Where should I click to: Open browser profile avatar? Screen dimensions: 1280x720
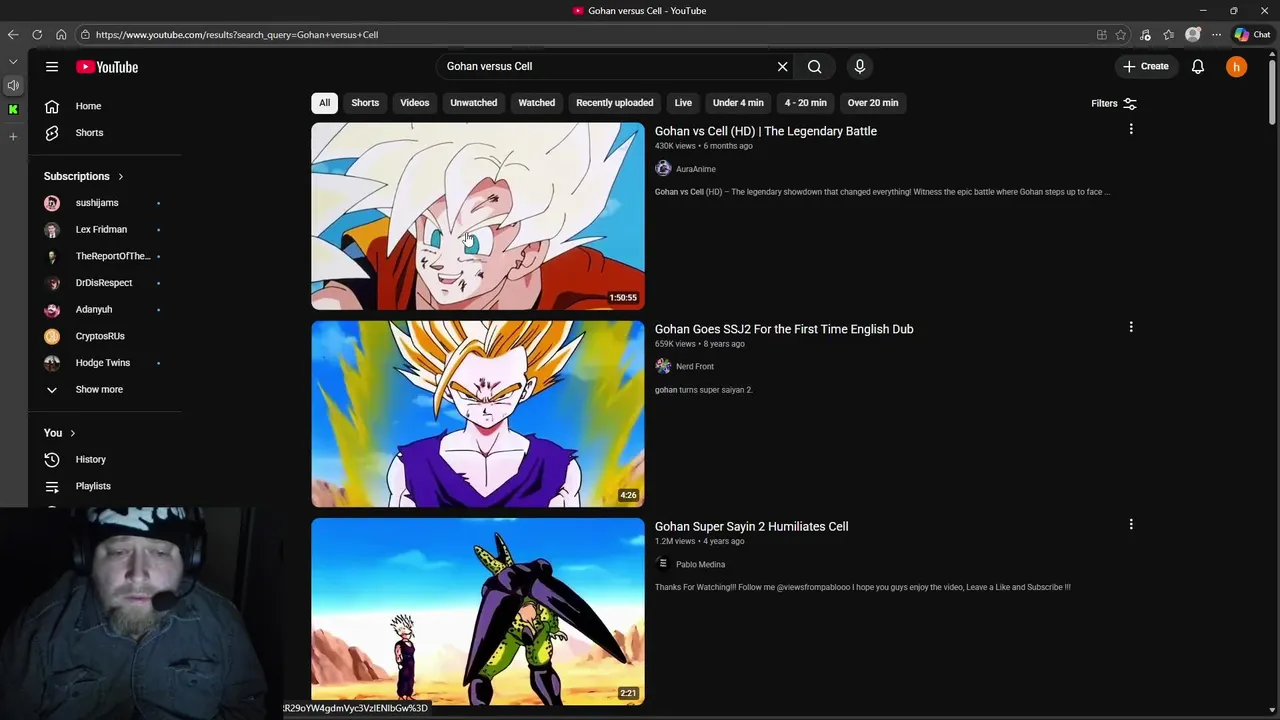click(x=1192, y=35)
